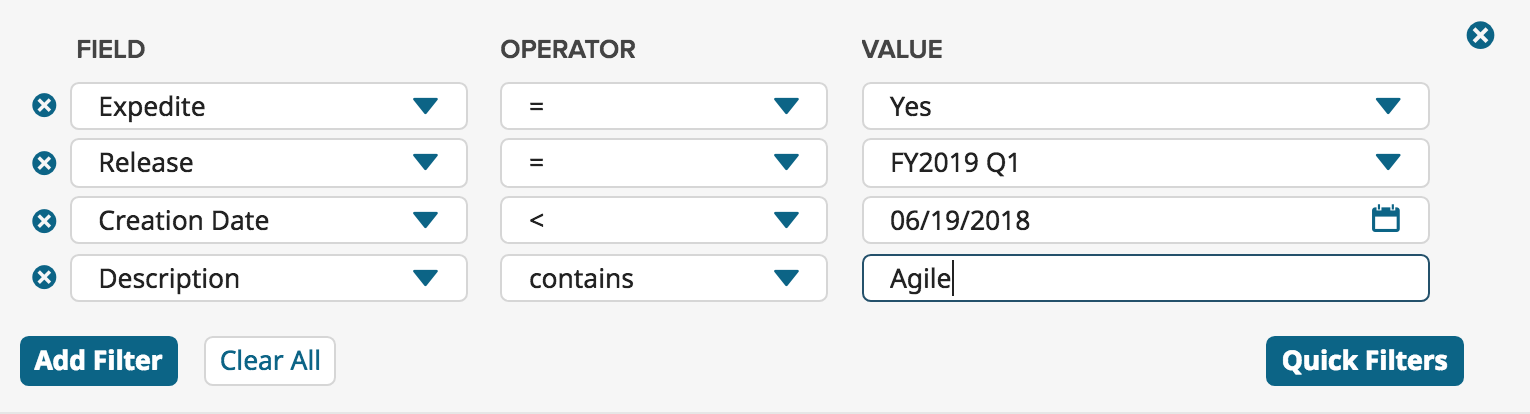Remove the Release filter row
Image resolution: width=1530 pixels, height=414 pixels.
pyautogui.click(x=44, y=163)
